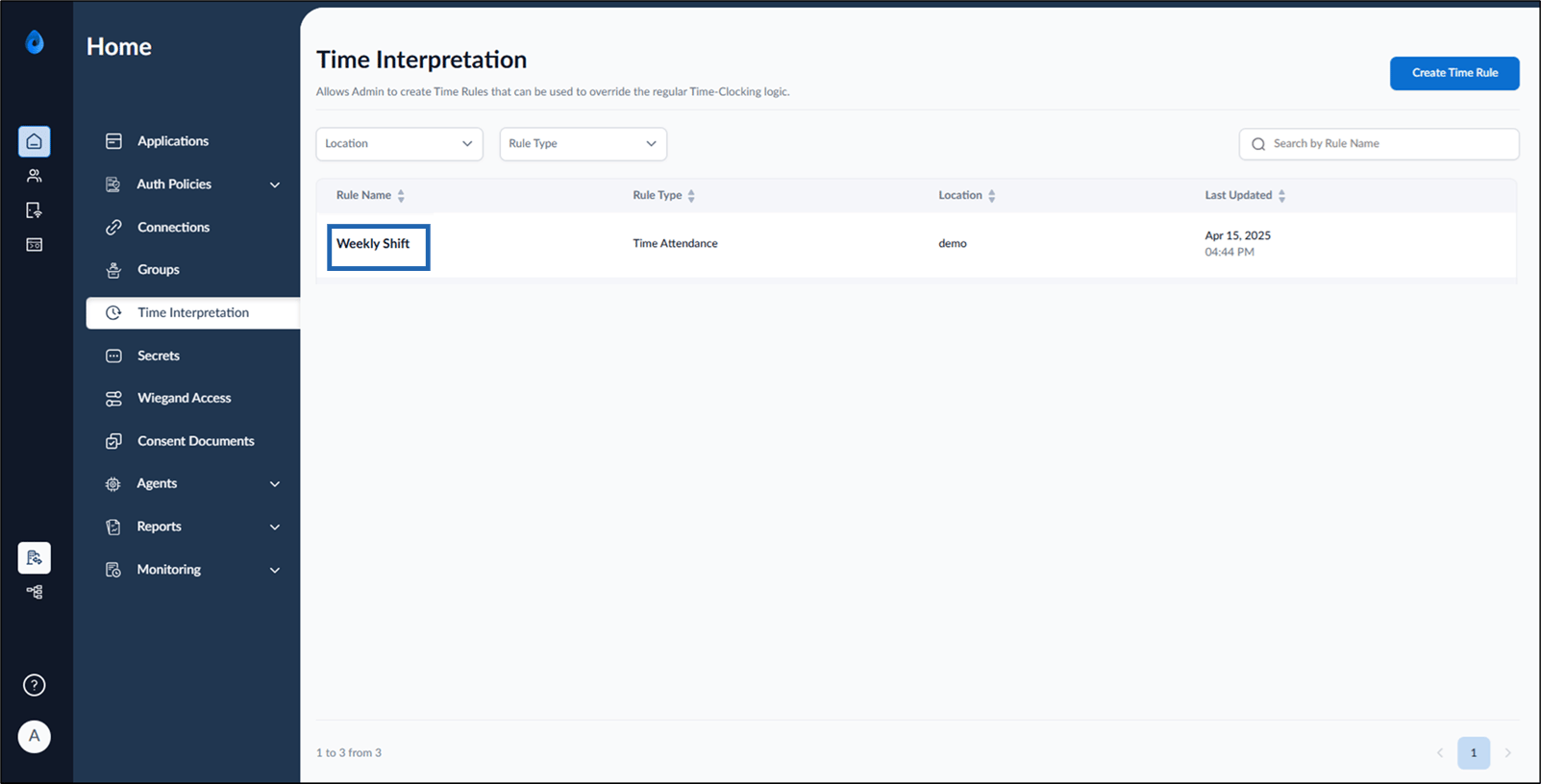1541x784 pixels.
Task: Open the calendar-style icon in the left rail
Action: click(x=35, y=245)
